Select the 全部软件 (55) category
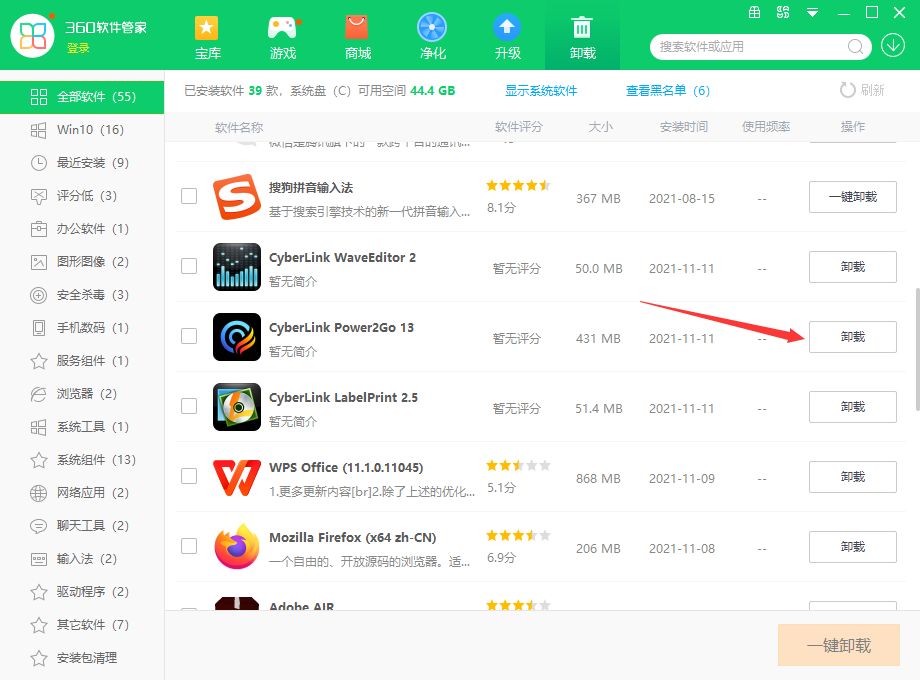The image size is (920, 680). 82,97
